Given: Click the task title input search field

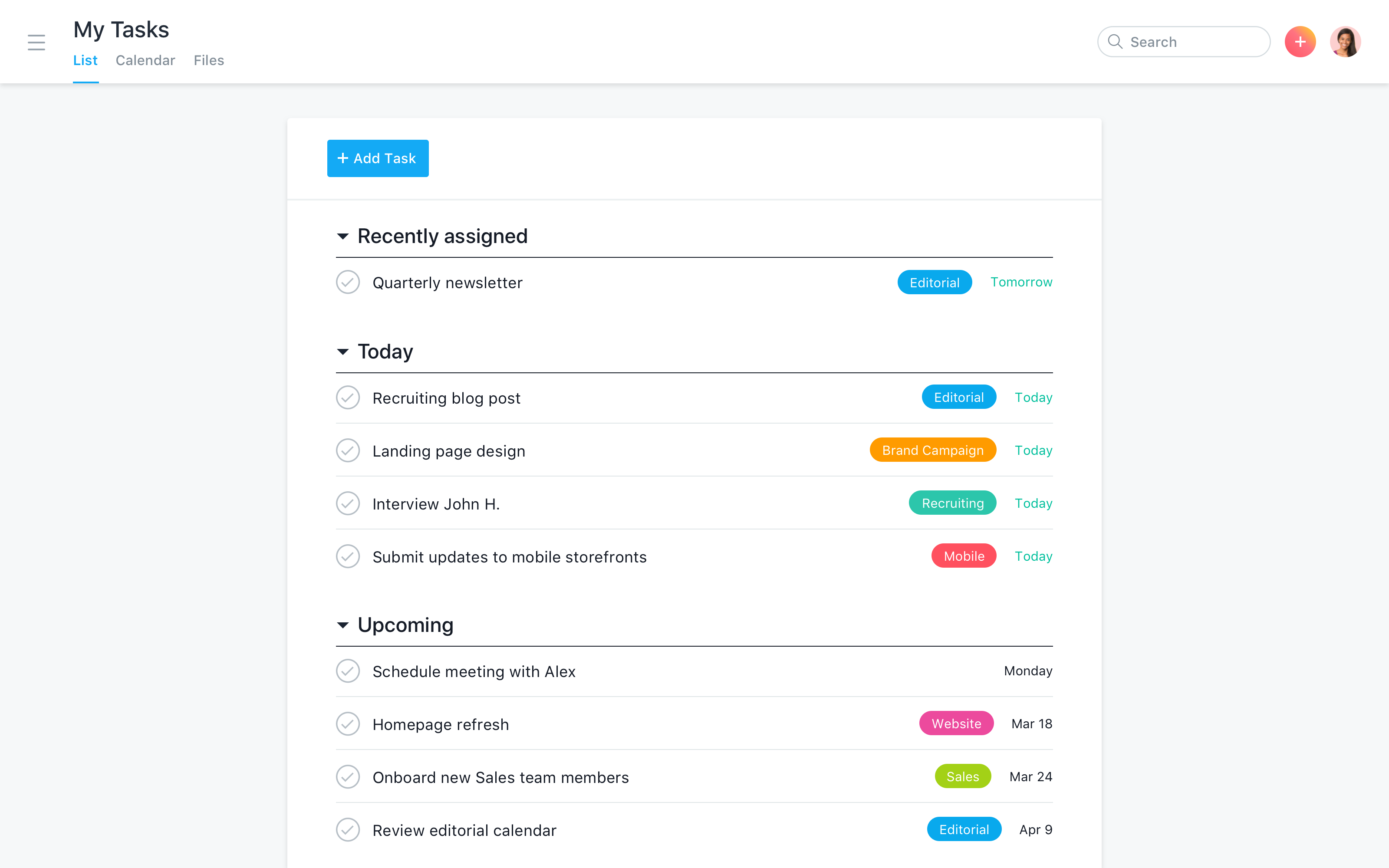Looking at the screenshot, I should tap(1186, 41).
